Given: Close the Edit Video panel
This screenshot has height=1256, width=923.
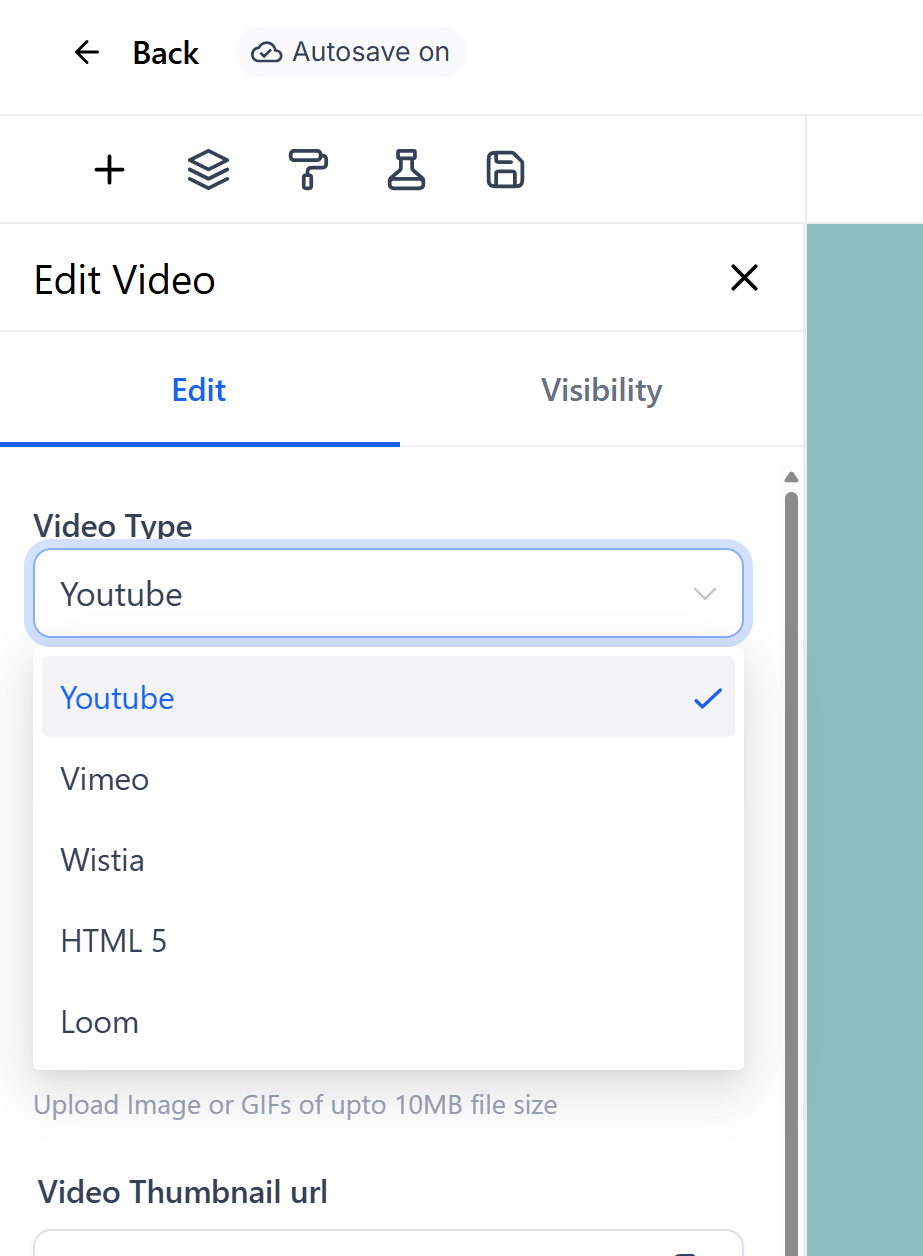Looking at the screenshot, I should pyautogui.click(x=744, y=279).
